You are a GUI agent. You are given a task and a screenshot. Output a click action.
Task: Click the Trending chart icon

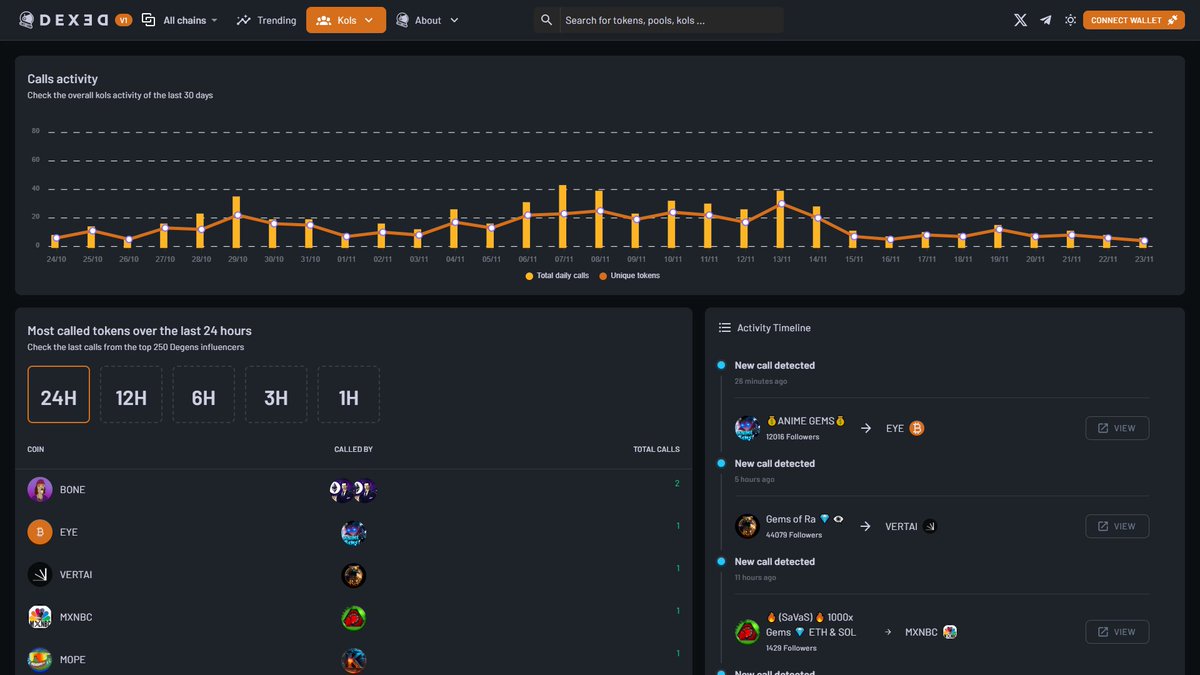pos(243,20)
